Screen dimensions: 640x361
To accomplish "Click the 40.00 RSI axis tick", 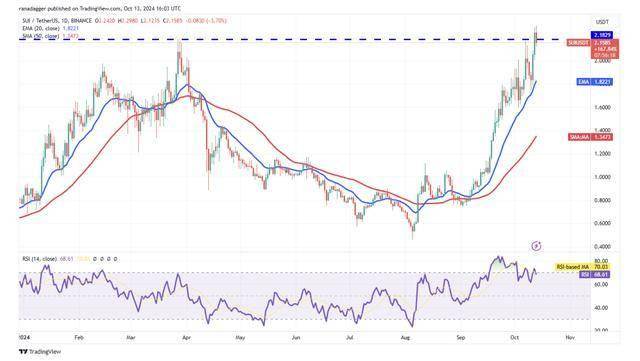I will click(x=602, y=308).
